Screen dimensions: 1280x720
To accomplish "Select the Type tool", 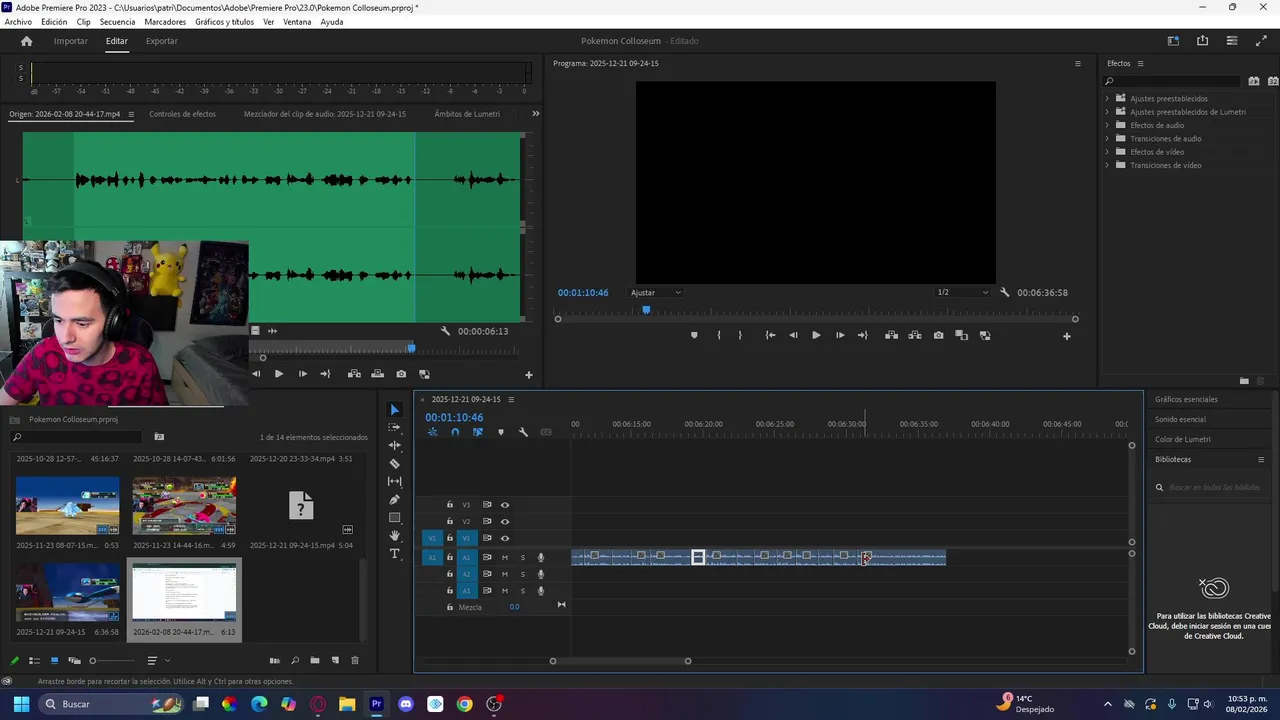I will click(x=394, y=554).
